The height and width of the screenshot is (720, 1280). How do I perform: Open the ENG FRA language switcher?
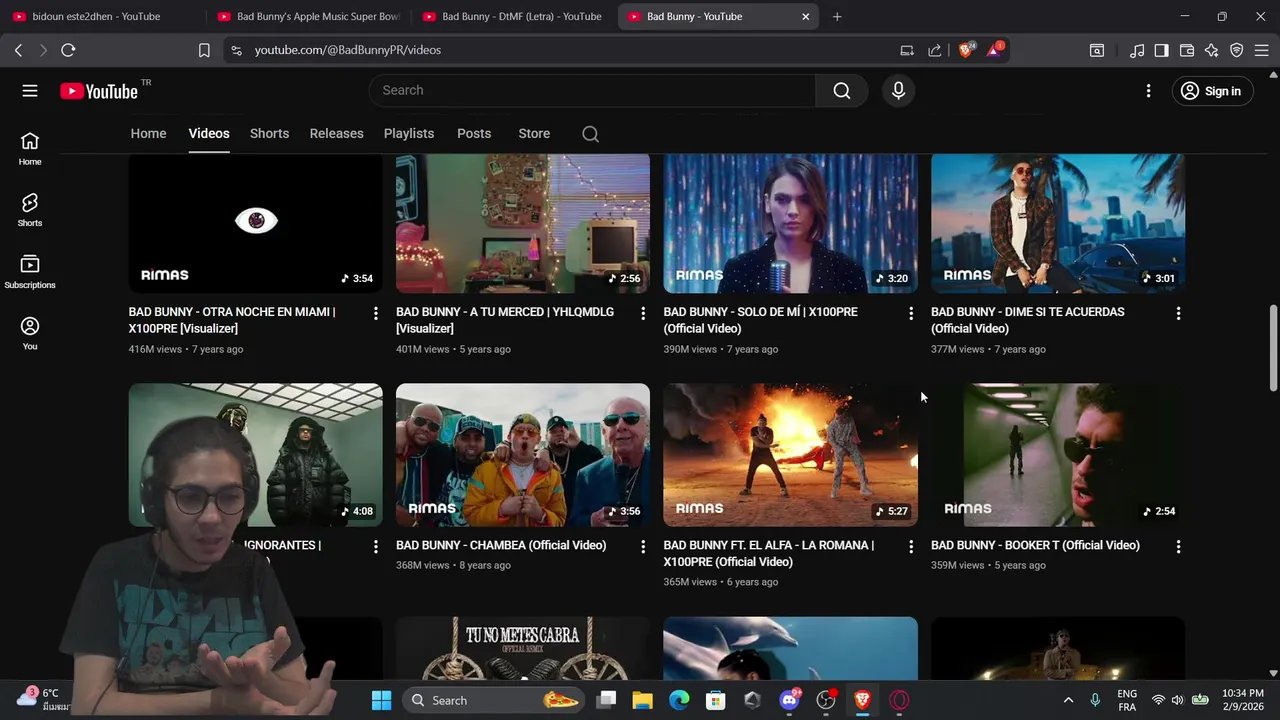1127,700
